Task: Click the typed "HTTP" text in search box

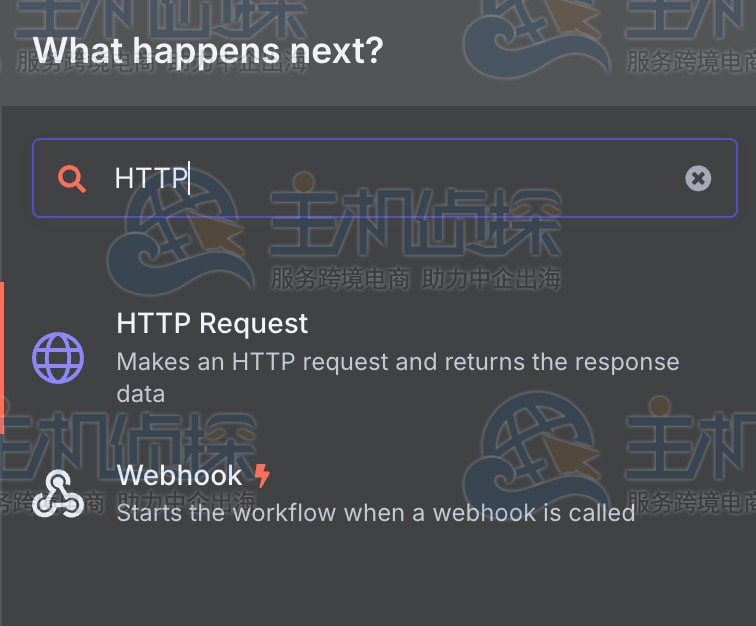Action: pos(150,179)
